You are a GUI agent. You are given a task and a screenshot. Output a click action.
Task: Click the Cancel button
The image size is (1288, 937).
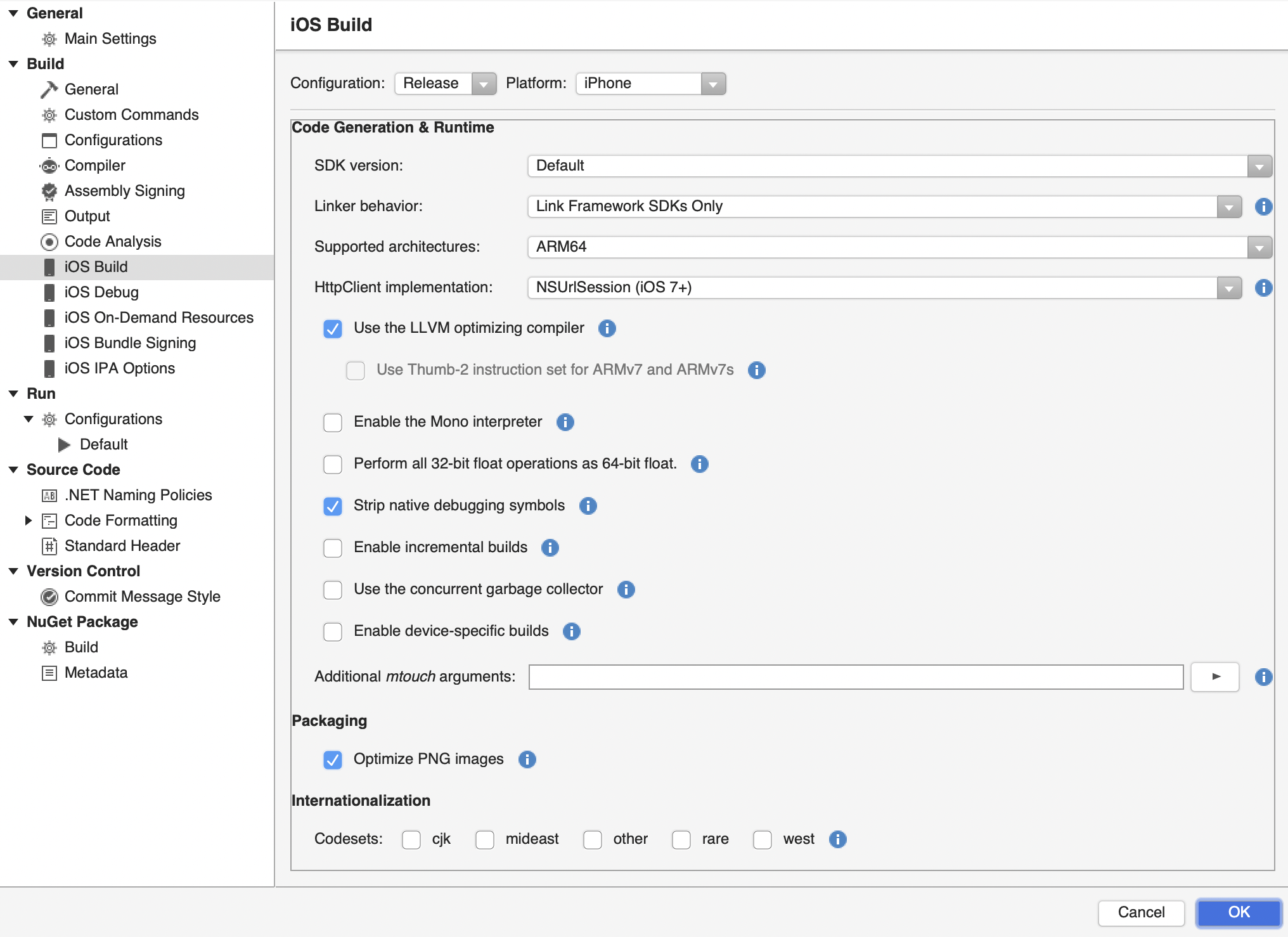pyautogui.click(x=1141, y=912)
